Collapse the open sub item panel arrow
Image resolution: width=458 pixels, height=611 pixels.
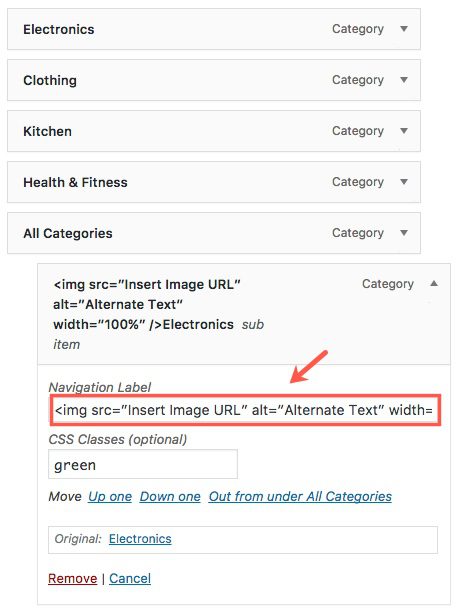tap(434, 284)
